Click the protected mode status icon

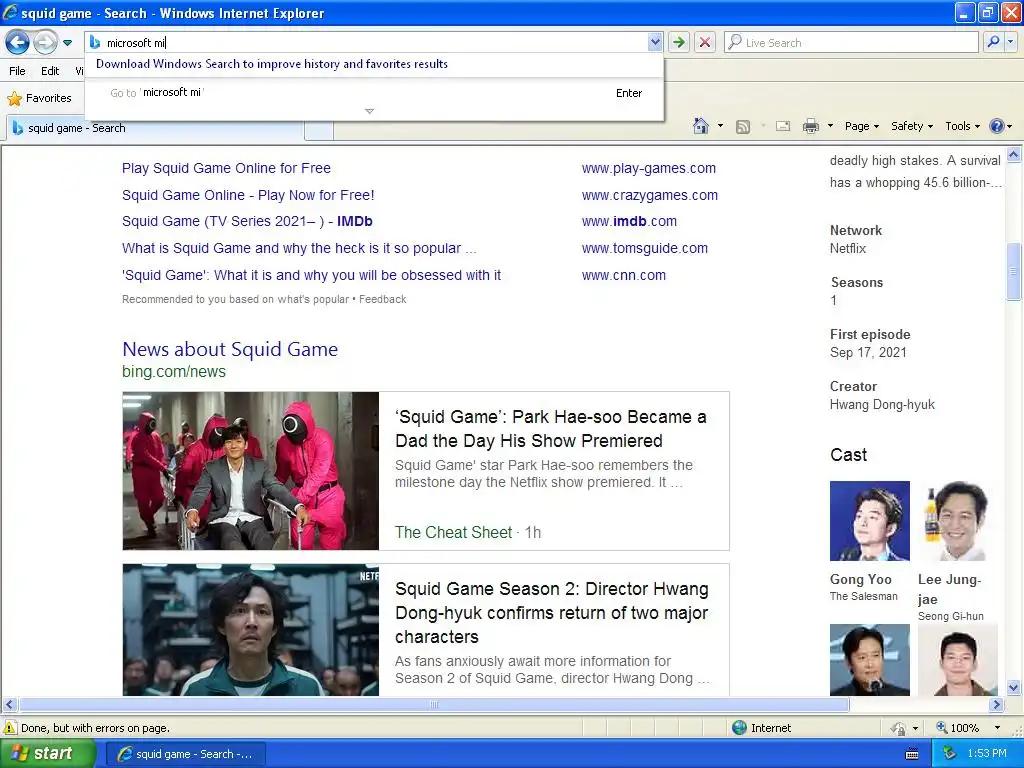click(x=899, y=728)
